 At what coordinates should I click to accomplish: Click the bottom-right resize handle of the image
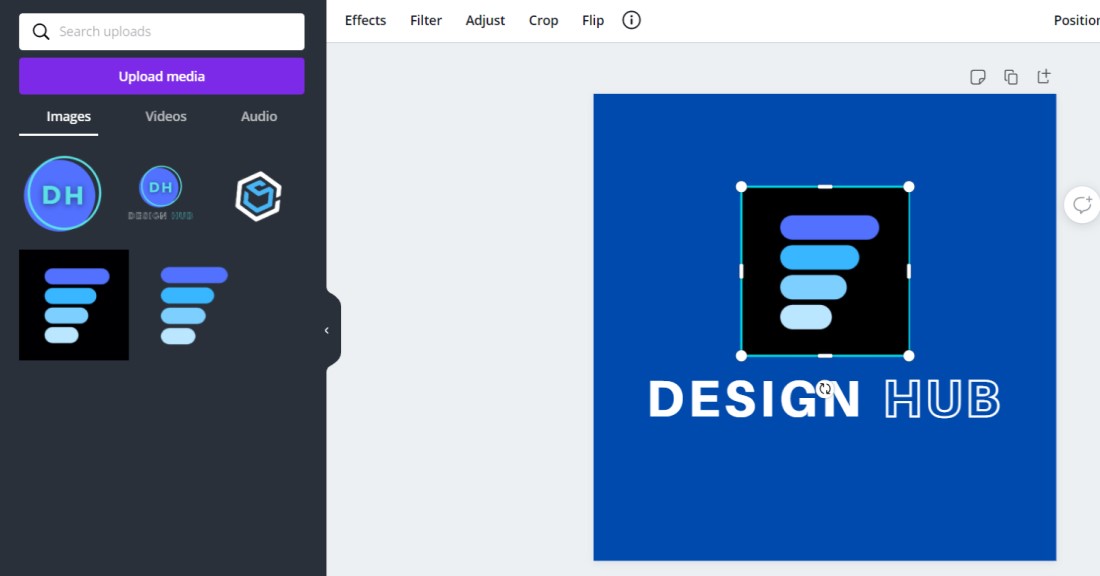pyautogui.click(x=909, y=356)
